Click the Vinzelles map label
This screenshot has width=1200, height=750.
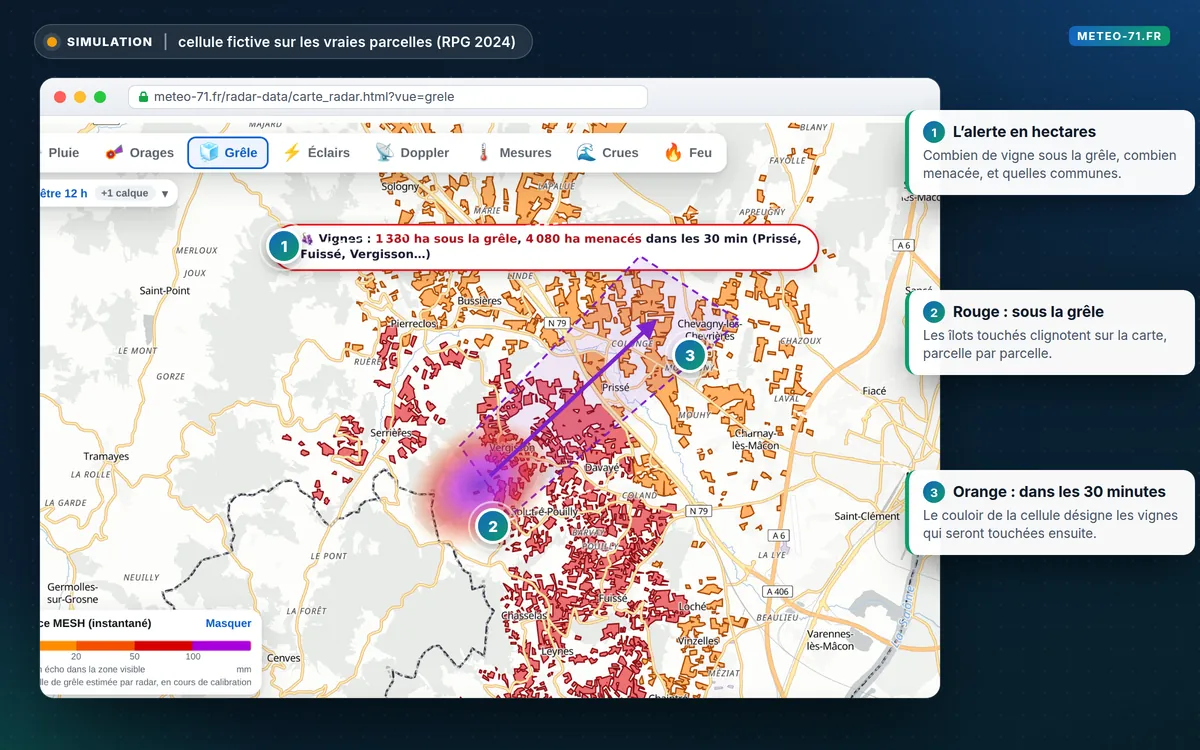point(697,640)
